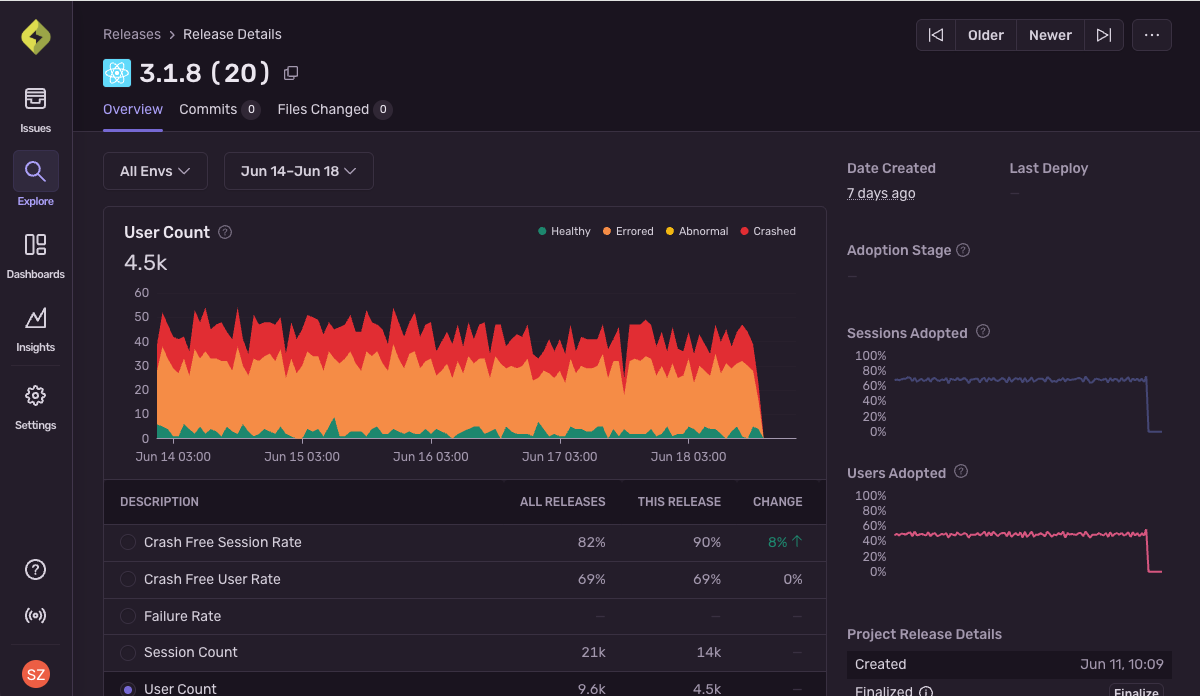Click the Older release button
The image size is (1200, 696).
985,34
